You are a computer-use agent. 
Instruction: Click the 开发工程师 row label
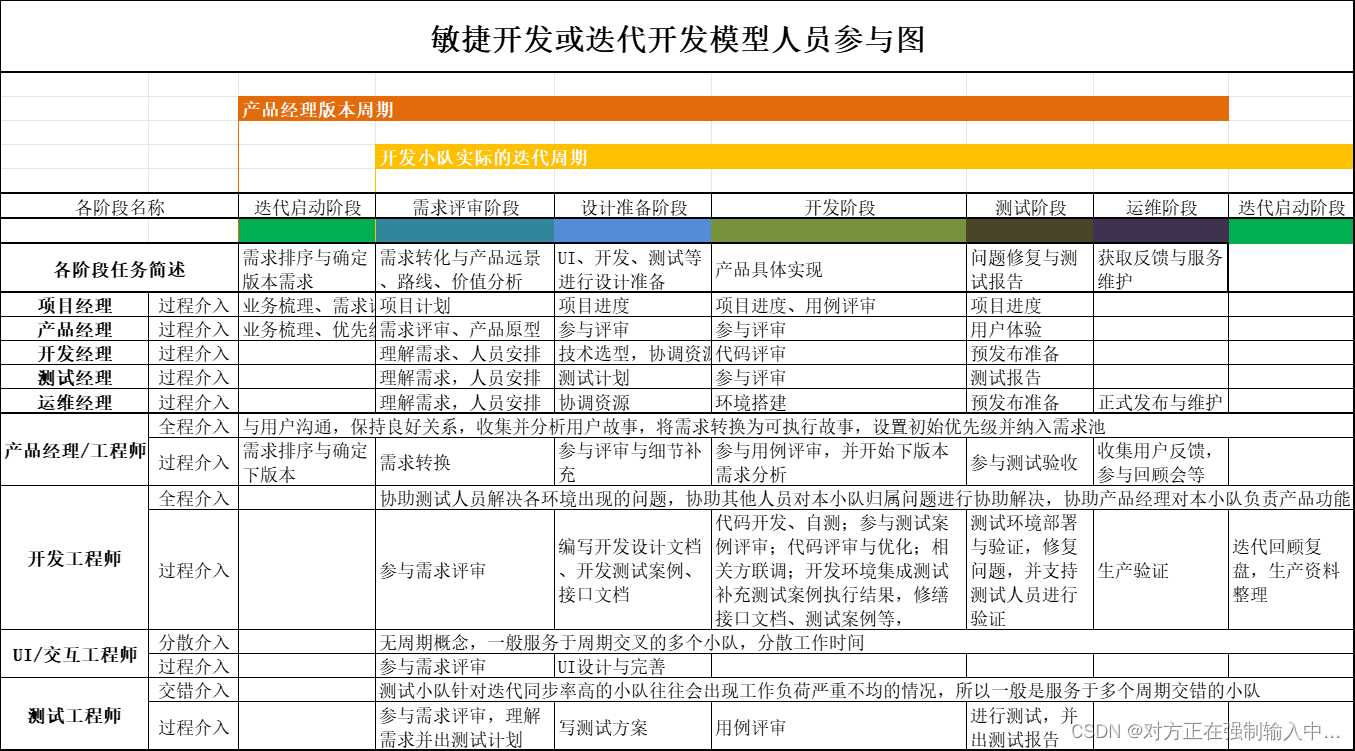point(75,558)
